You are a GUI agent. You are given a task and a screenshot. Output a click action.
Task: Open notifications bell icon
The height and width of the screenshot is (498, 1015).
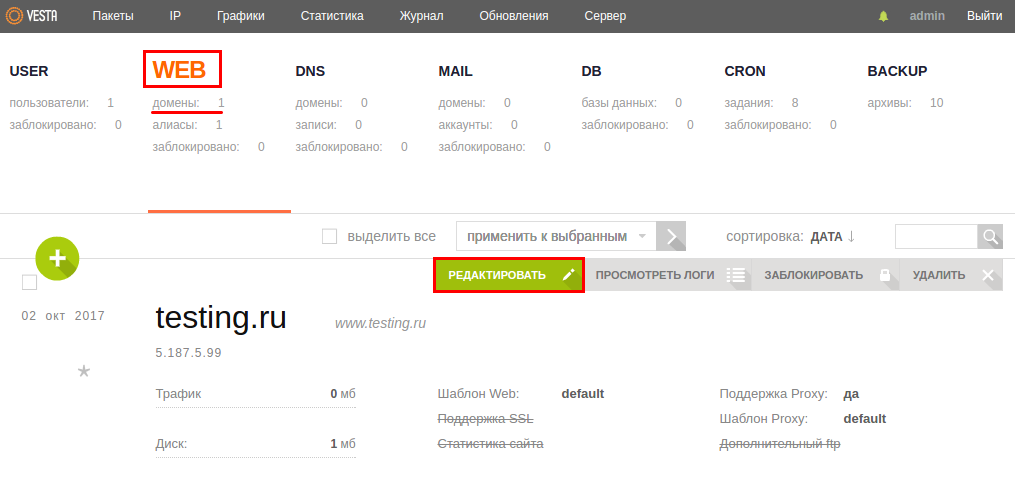(884, 16)
